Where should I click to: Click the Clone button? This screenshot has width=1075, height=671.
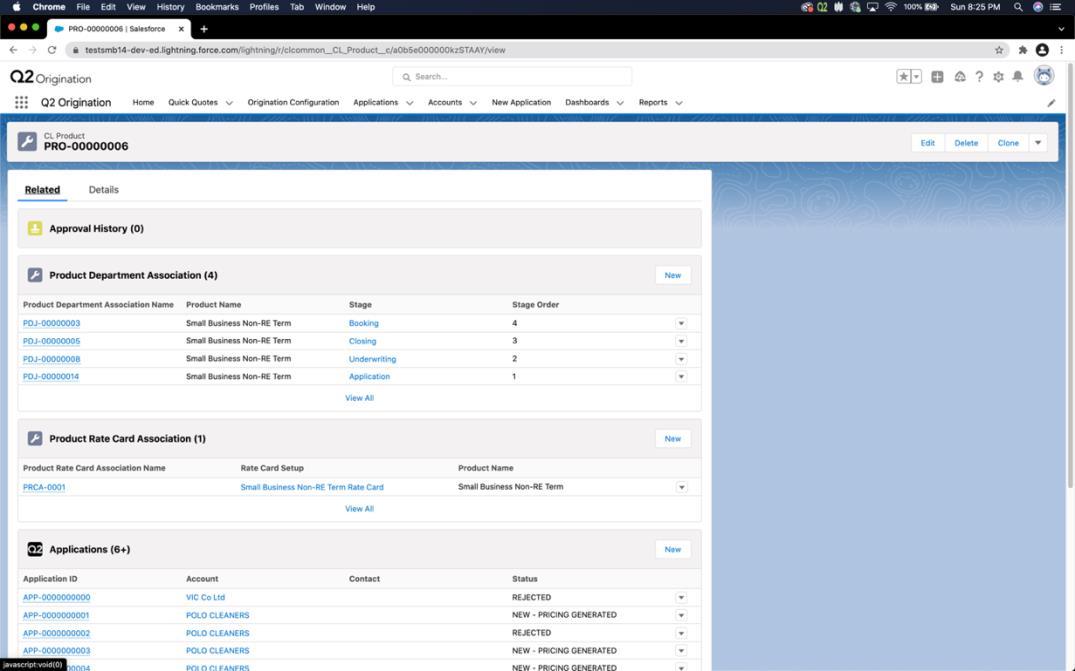pyautogui.click(x=1008, y=143)
